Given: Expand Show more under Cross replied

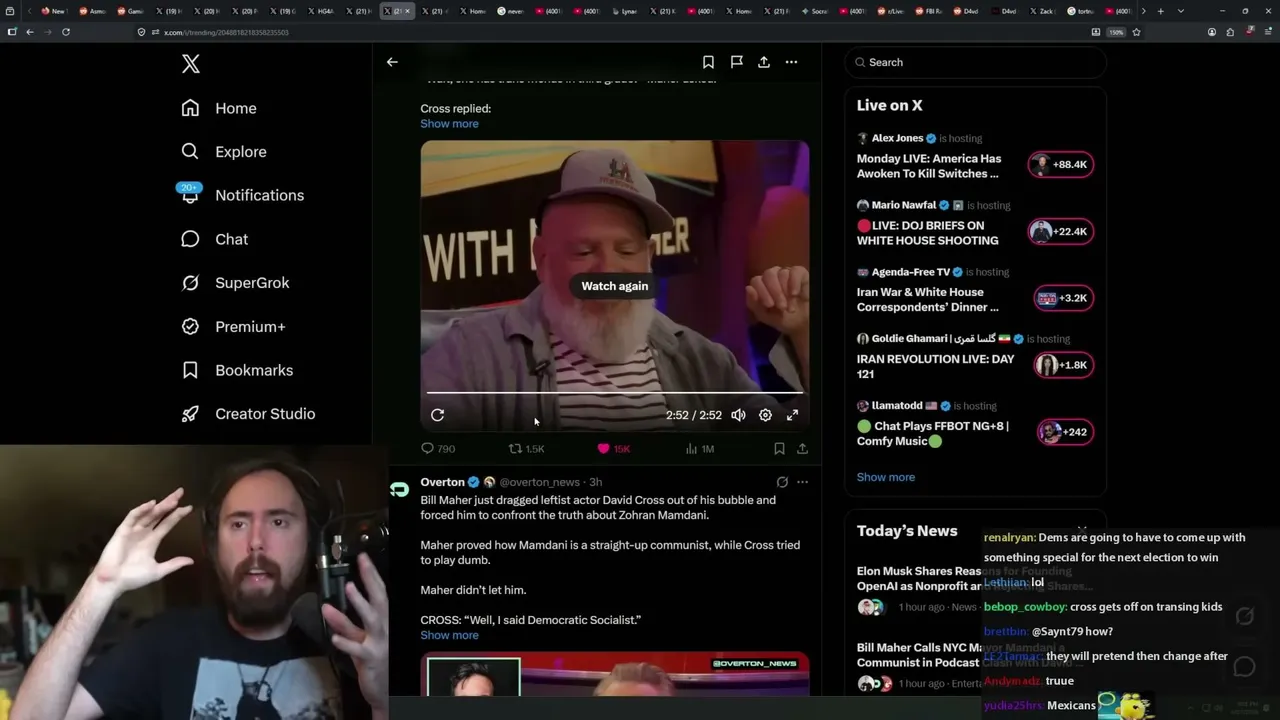Looking at the screenshot, I should (449, 124).
